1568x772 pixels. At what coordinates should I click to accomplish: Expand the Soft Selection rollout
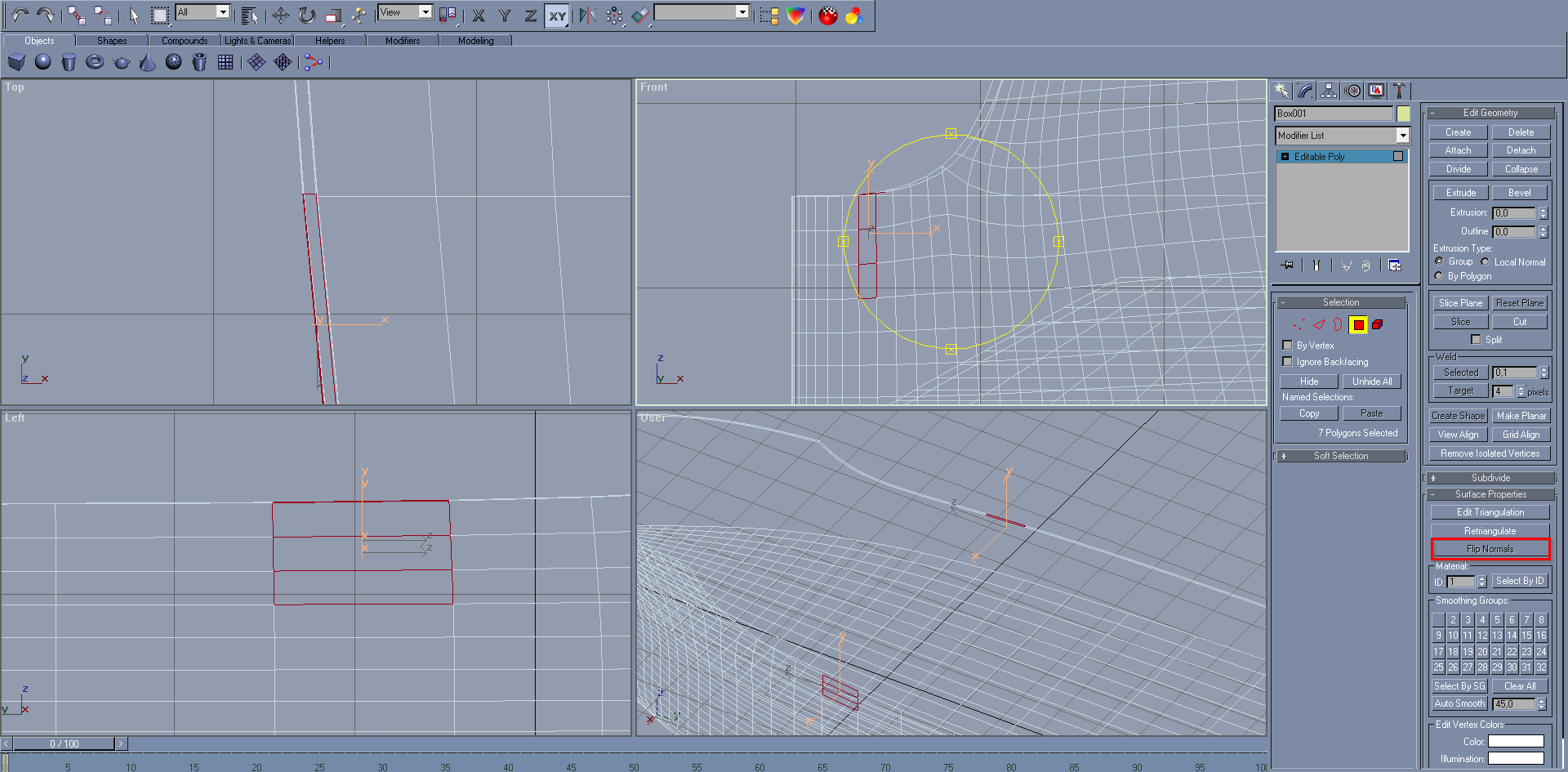coord(1341,456)
